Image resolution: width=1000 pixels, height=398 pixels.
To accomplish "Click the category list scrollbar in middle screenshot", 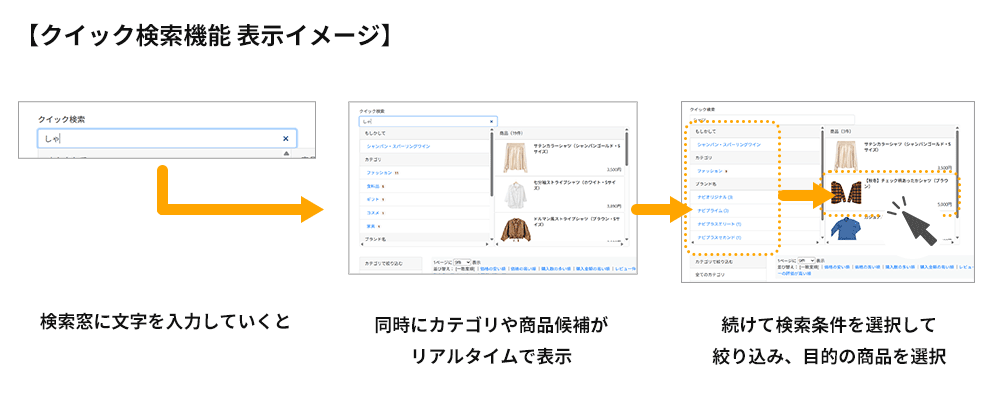I will (x=492, y=185).
